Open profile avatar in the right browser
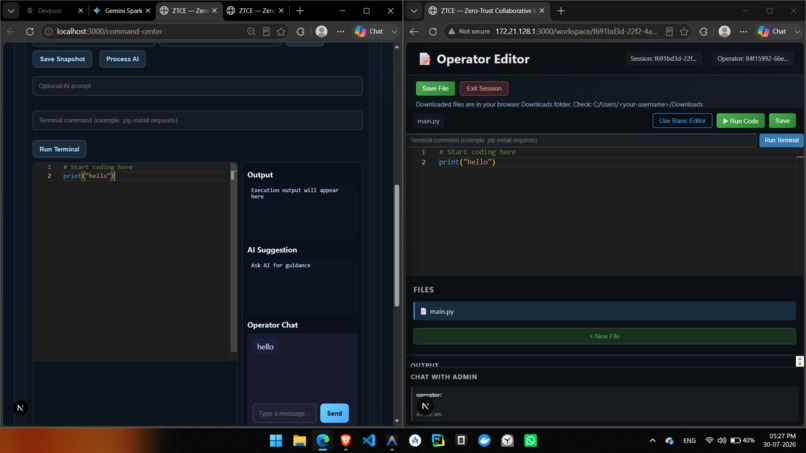 point(724,31)
